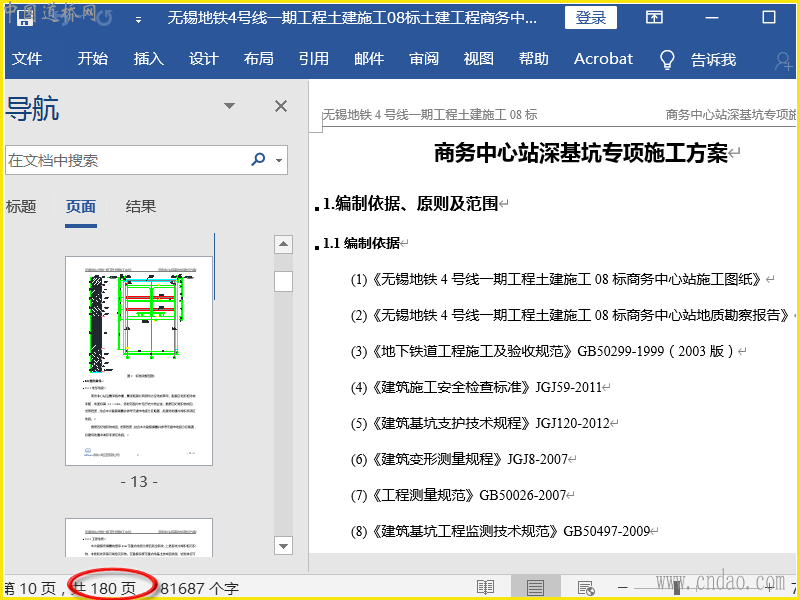Click the 81687 个字 word count
Viewport: 800px width, 600px height.
200,588
